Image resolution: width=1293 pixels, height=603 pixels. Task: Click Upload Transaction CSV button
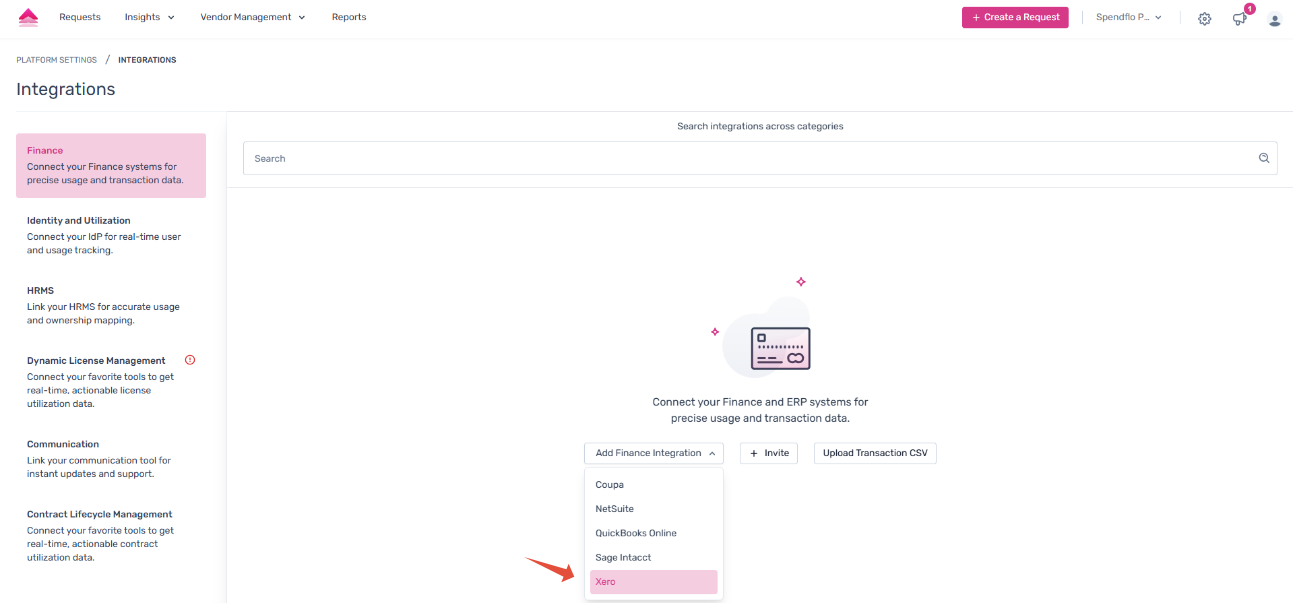[875, 453]
